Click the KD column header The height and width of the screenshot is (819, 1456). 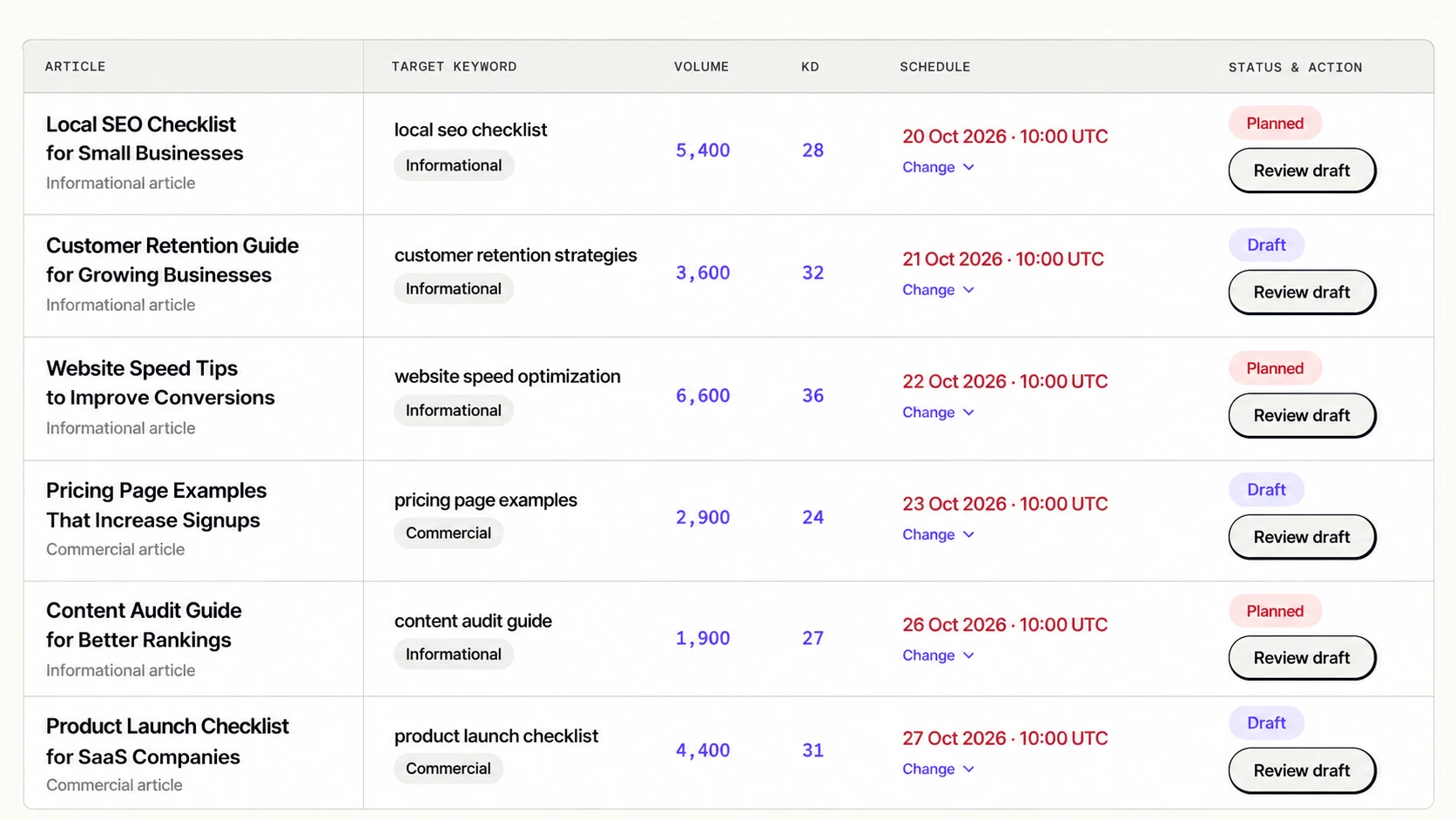pyautogui.click(x=810, y=66)
